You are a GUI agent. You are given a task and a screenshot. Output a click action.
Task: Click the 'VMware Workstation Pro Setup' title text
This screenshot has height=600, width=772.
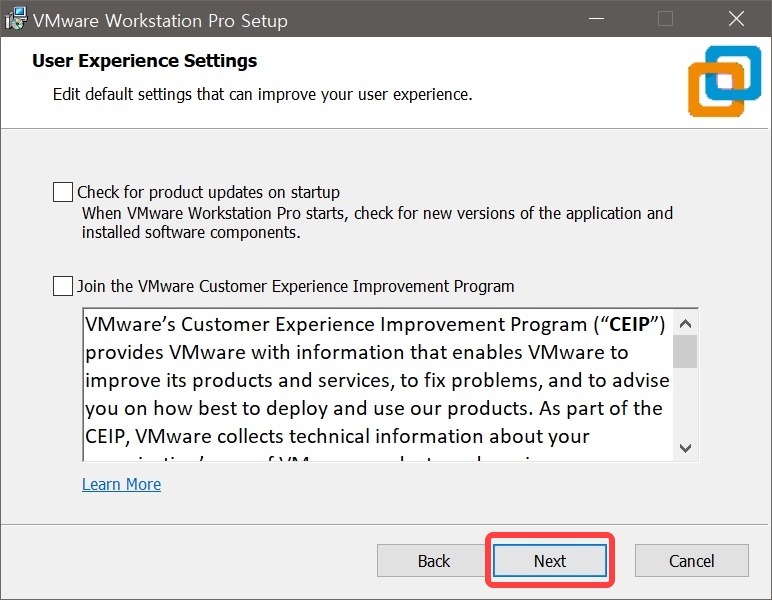click(161, 21)
